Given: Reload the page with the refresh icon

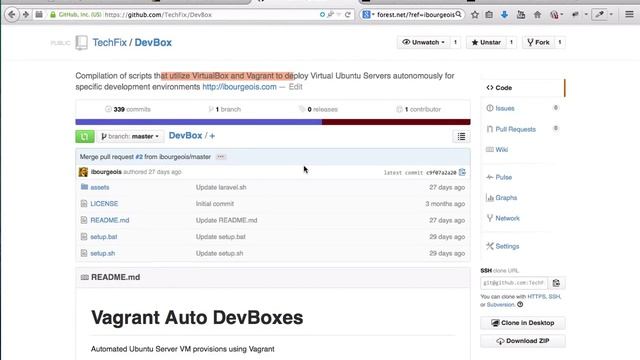Looking at the screenshot, I should click(348, 15).
